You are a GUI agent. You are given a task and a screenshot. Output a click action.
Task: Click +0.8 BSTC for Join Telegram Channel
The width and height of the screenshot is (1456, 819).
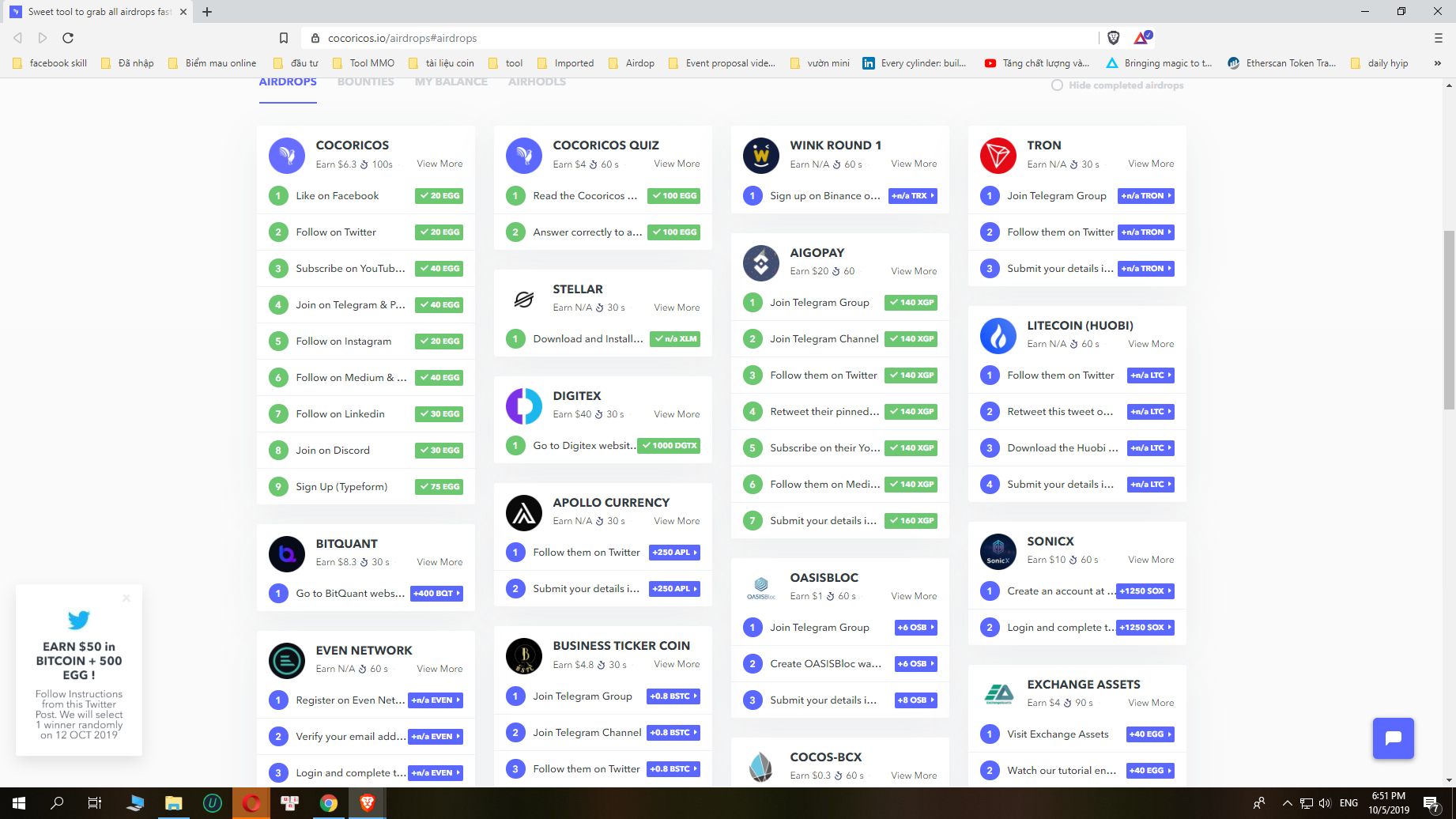pyautogui.click(x=673, y=733)
